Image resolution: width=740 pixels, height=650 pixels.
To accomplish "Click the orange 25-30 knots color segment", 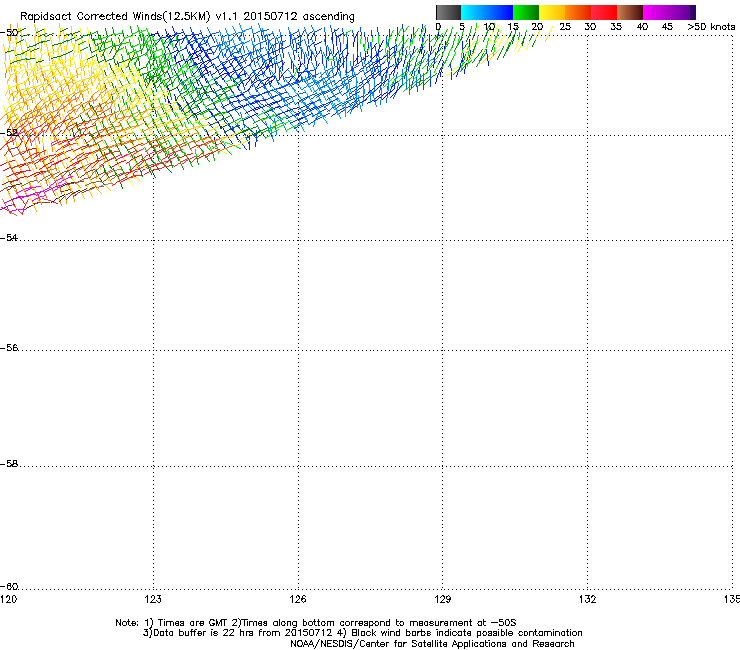I will point(578,12).
